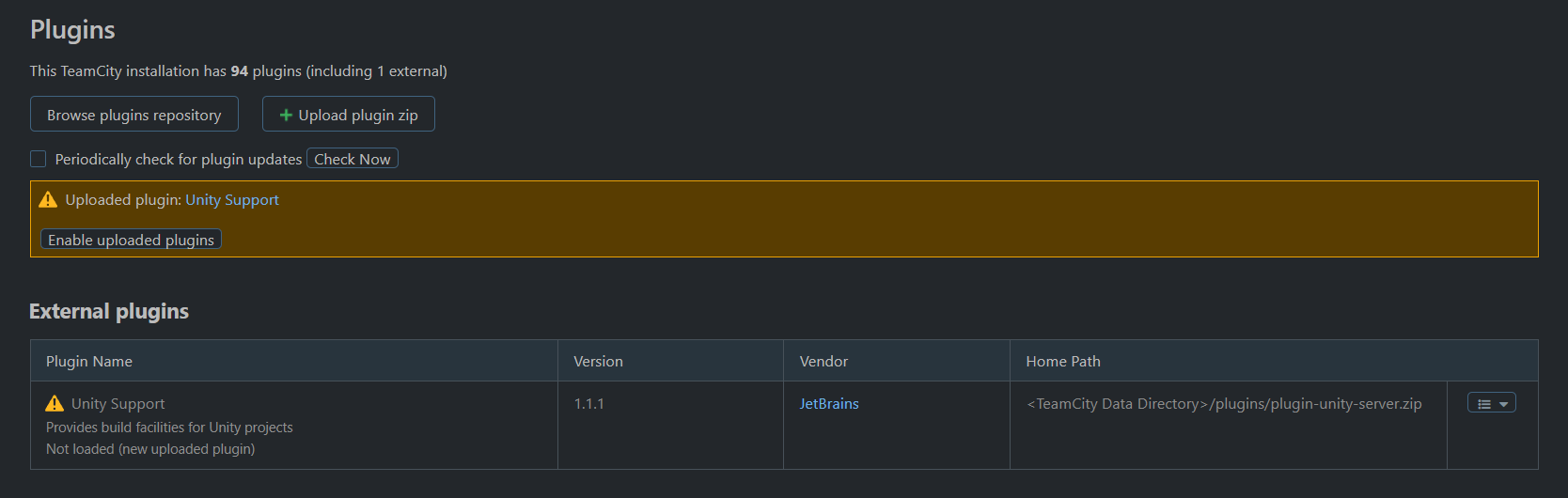Image resolution: width=1568 pixels, height=498 pixels.
Task: Click Enable uploaded plugins button
Action: pyautogui.click(x=131, y=240)
